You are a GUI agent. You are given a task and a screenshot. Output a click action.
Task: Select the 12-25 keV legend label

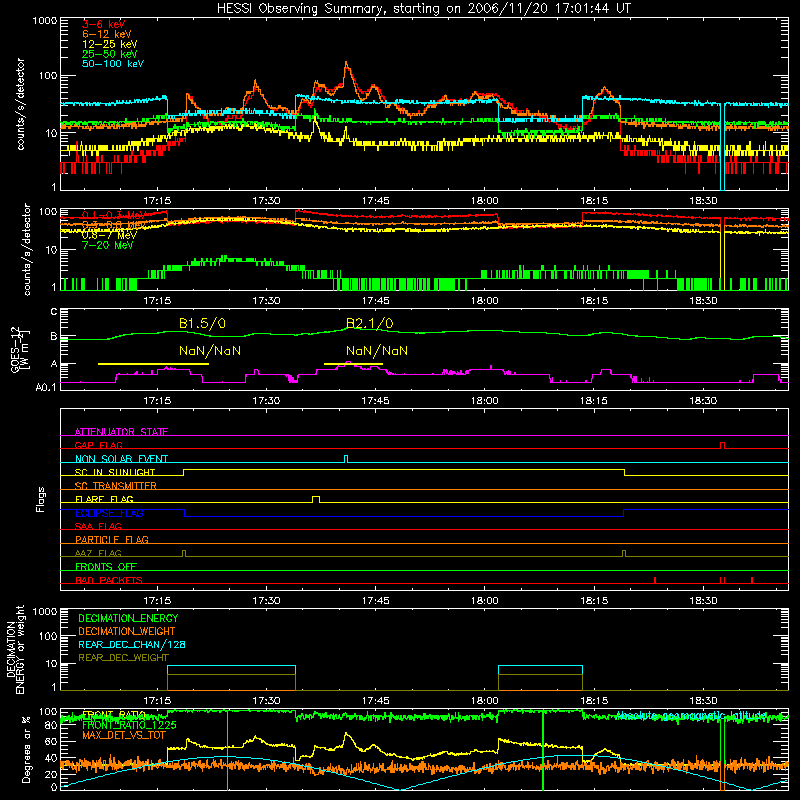point(110,44)
